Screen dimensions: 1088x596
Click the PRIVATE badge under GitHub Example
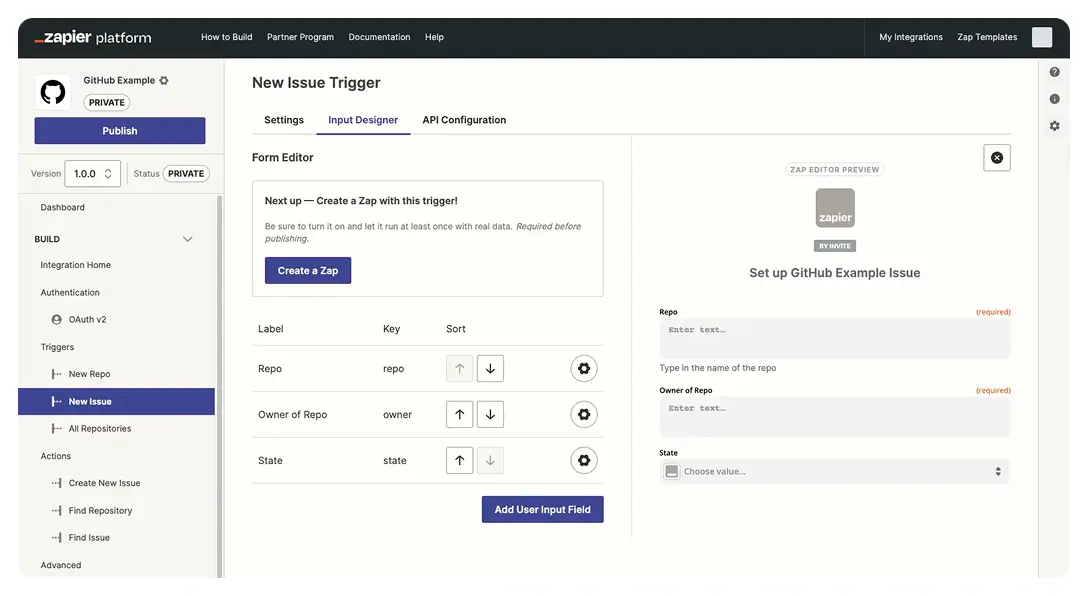point(107,103)
